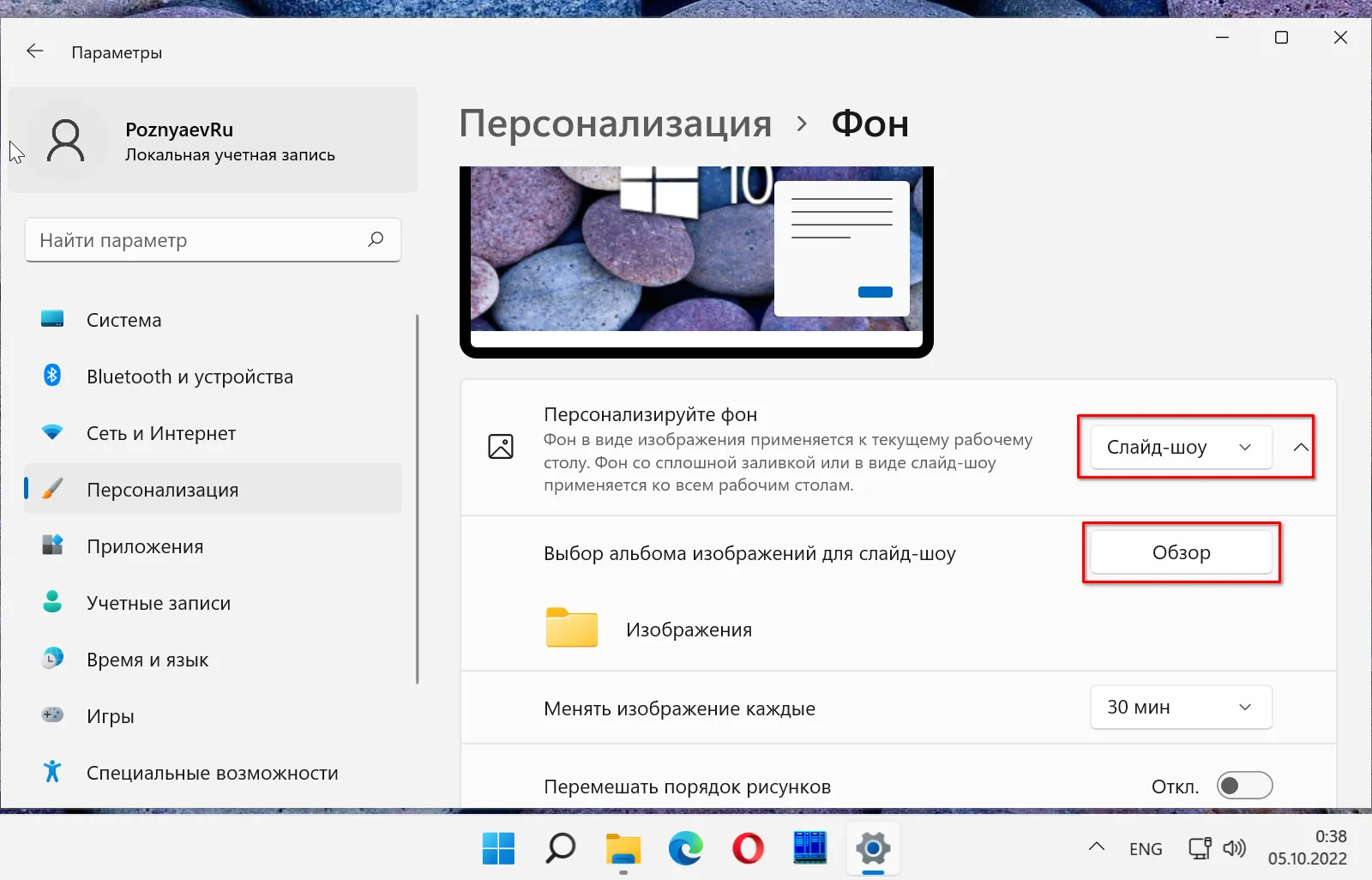This screenshot has width=1372, height=880.
Task: Click the Фон page title
Action: (870, 124)
